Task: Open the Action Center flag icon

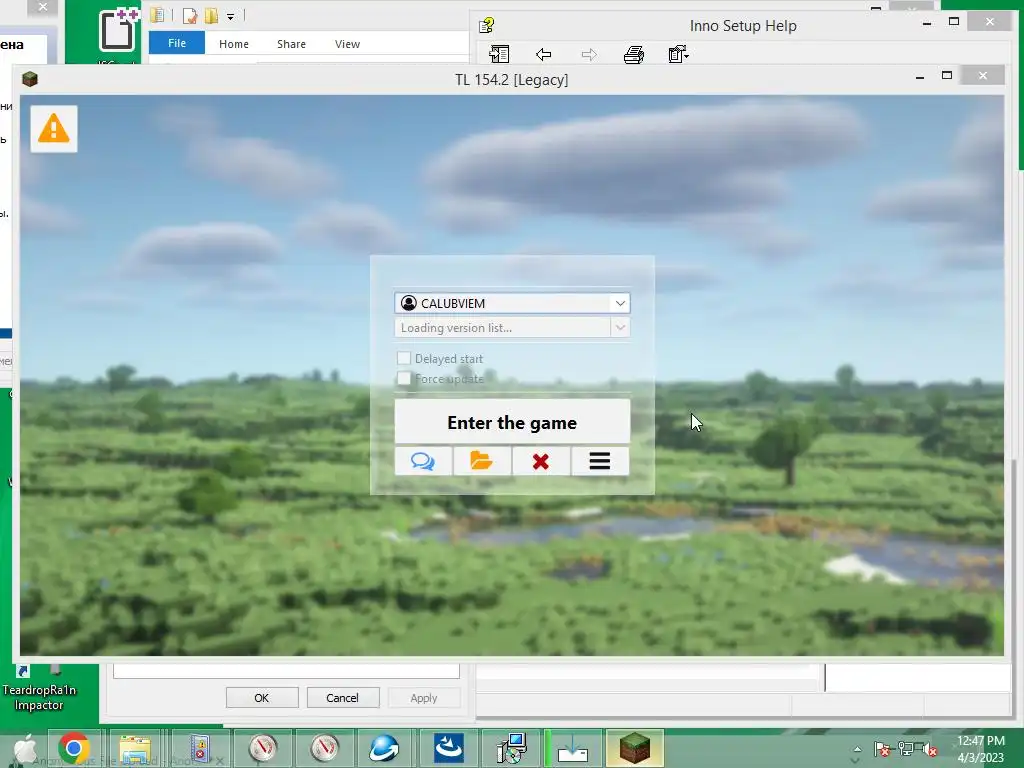Action: [x=882, y=749]
